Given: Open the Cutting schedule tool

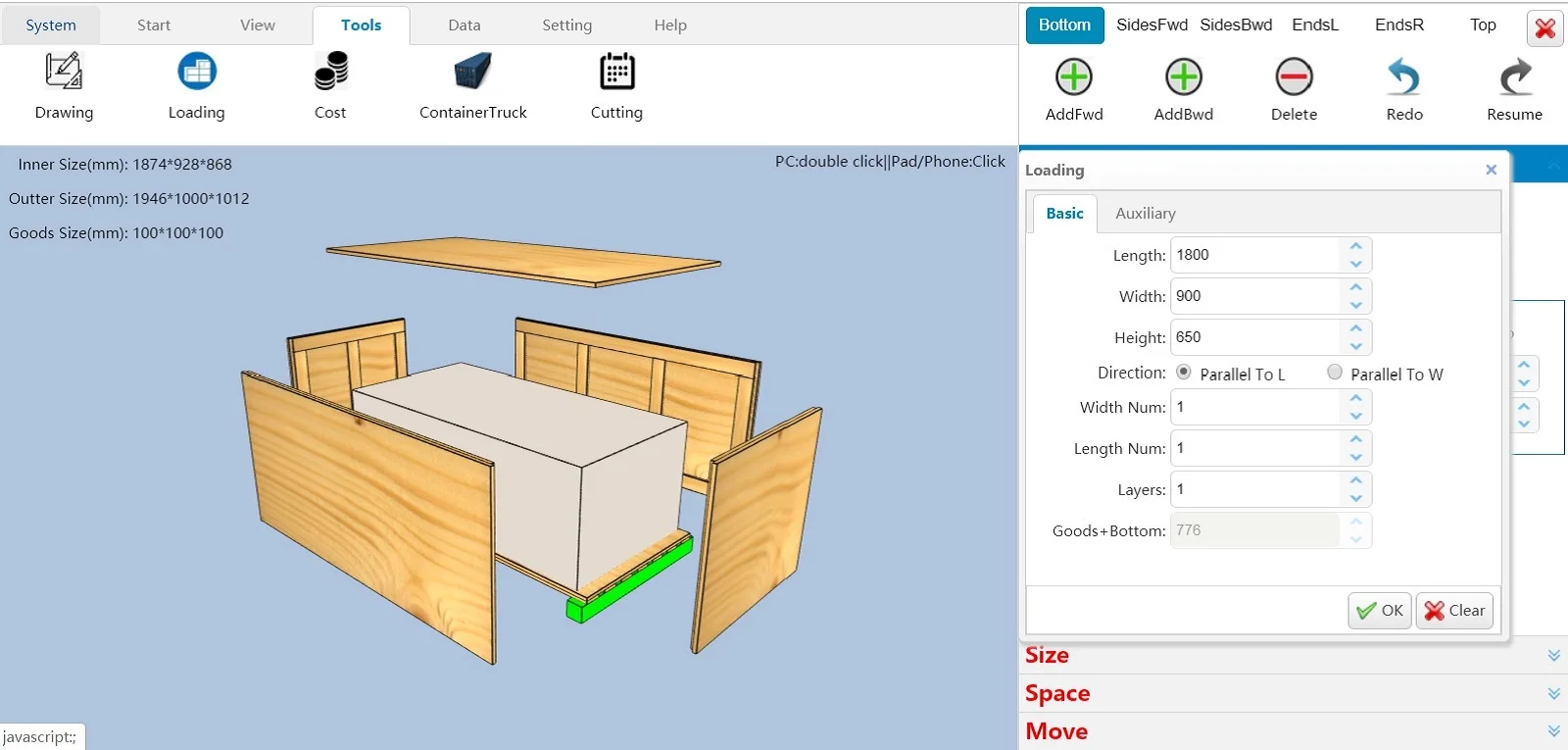Looking at the screenshot, I should [x=616, y=86].
